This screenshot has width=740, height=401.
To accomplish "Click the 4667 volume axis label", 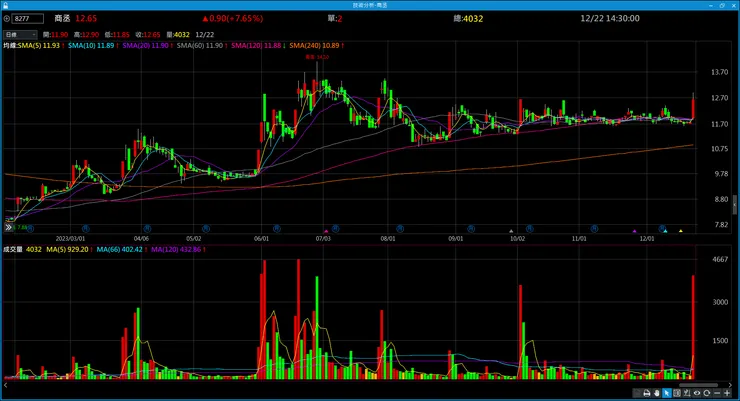I will pyautogui.click(x=720, y=259).
